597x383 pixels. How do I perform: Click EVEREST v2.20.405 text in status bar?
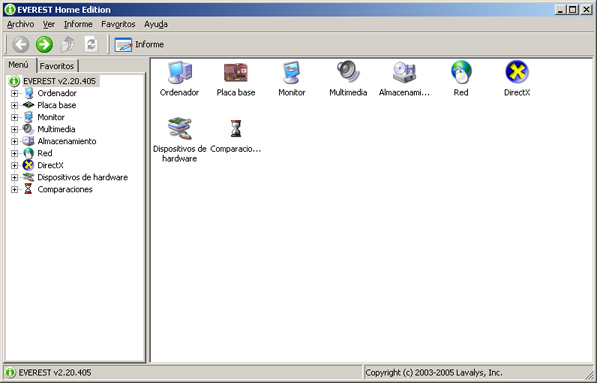pos(55,372)
